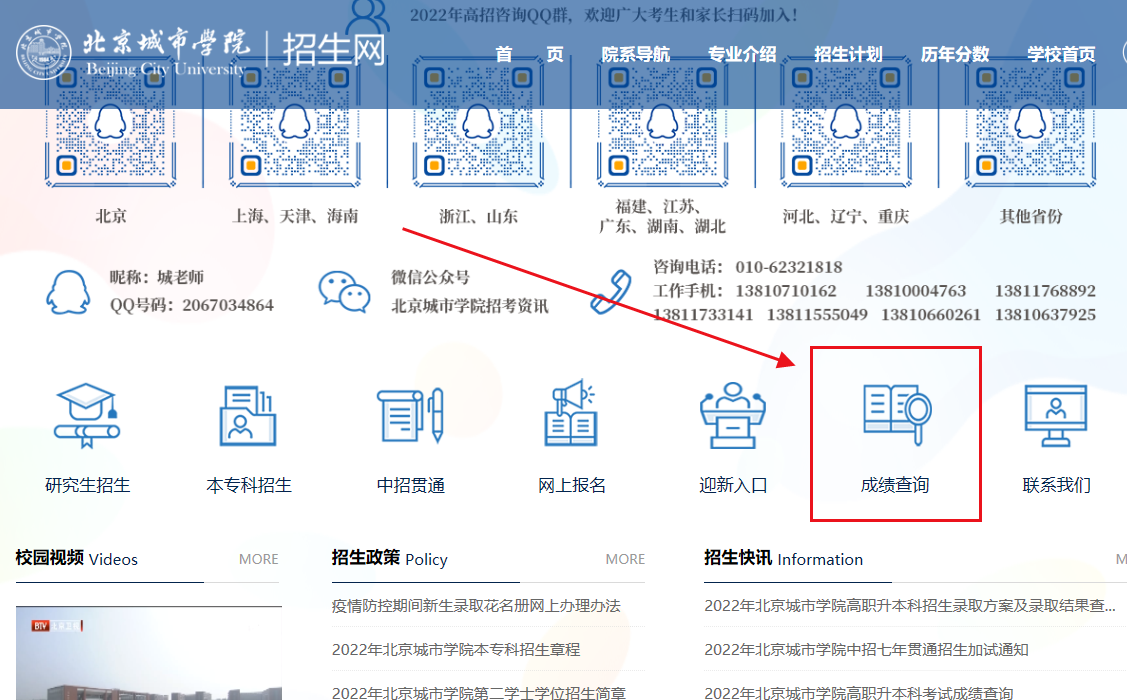Click the WeChat 微信公众号 icon
The height and width of the screenshot is (700, 1127).
coord(344,291)
